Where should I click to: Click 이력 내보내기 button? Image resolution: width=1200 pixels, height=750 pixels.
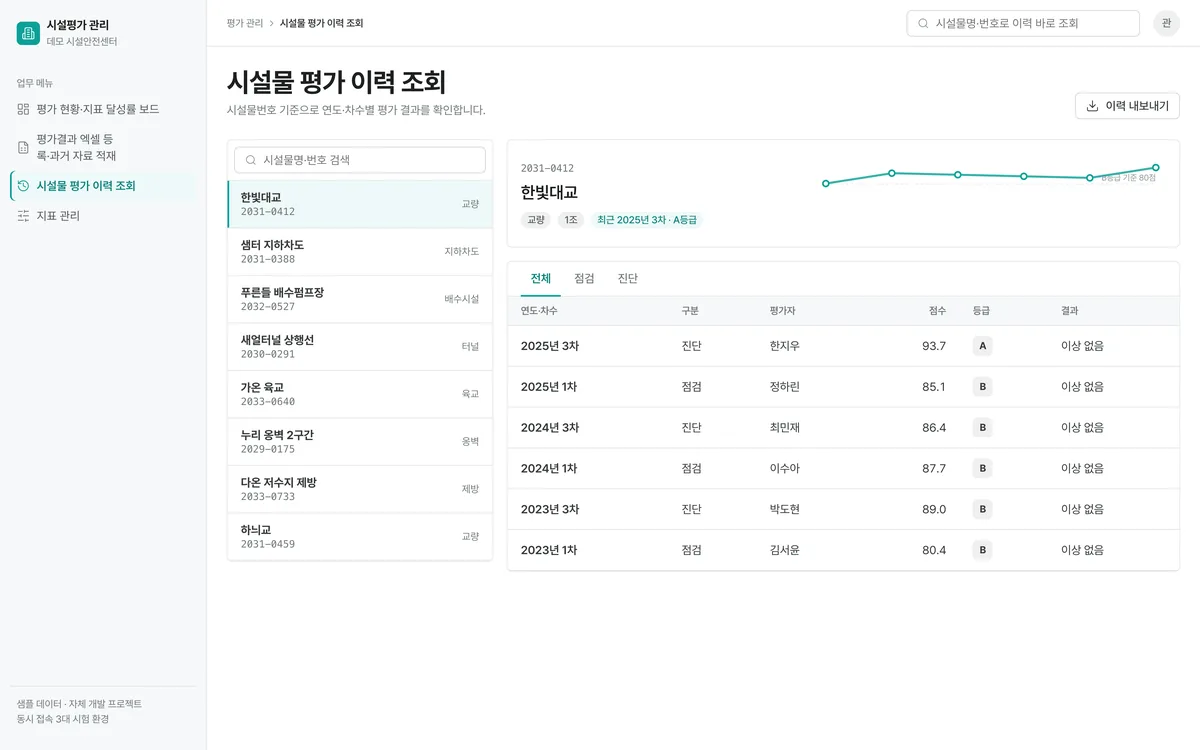pos(1127,106)
